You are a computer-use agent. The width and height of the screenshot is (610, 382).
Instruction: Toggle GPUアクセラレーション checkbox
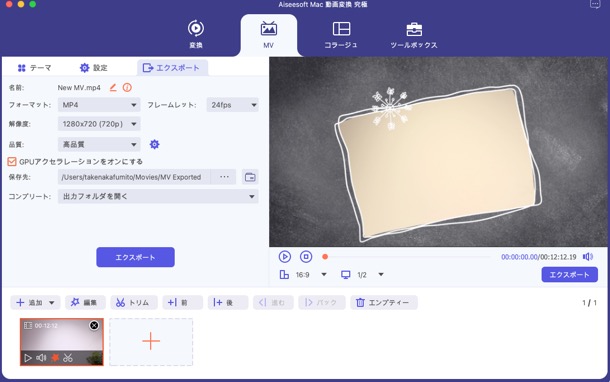tap(12, 161)
